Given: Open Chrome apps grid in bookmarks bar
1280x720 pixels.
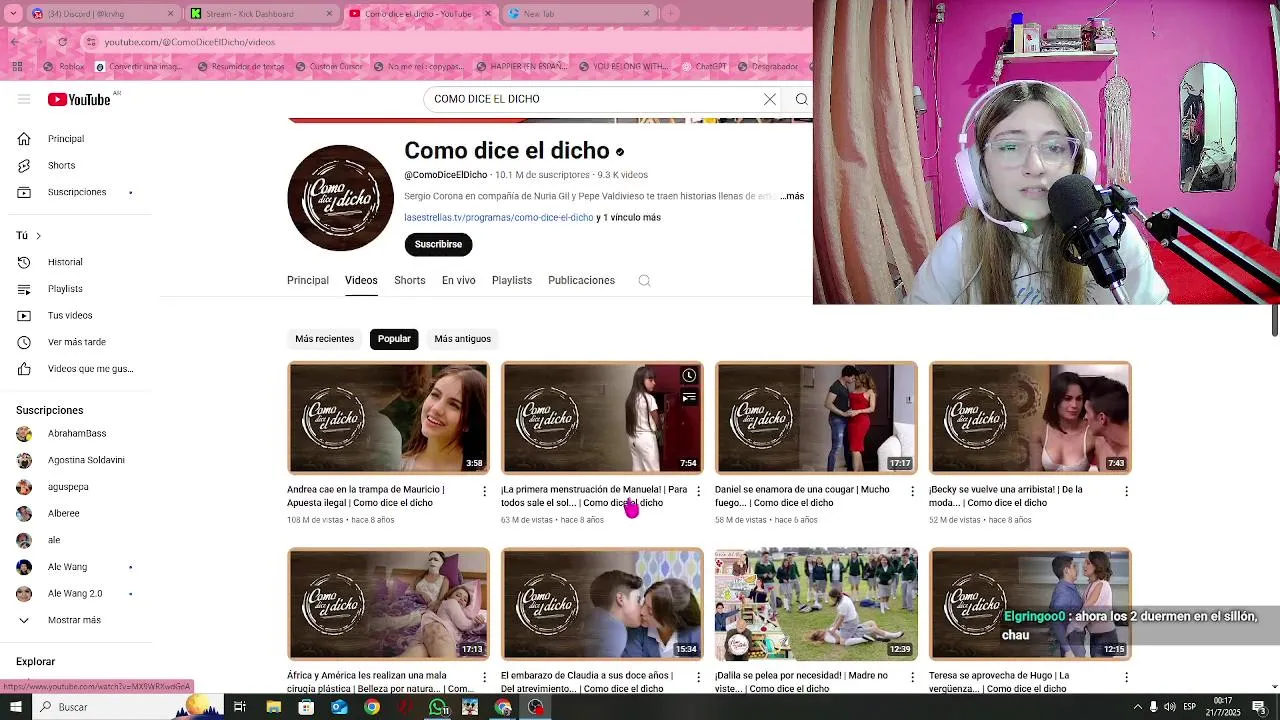Looking at the screenshot, I should click(x=17, y=67).
